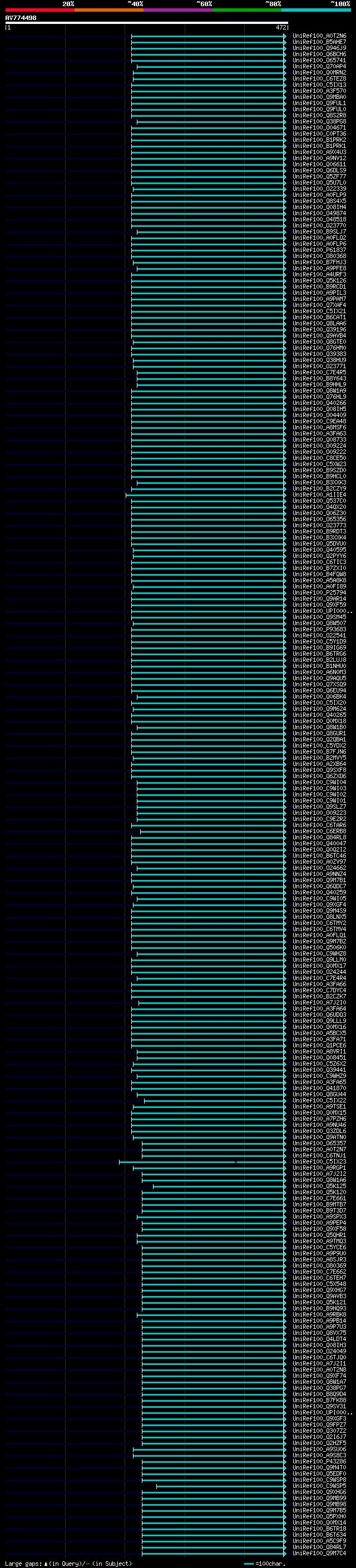Select hit label UniRef100_P43286
356x1568 pixels.
pos(319,1461)
